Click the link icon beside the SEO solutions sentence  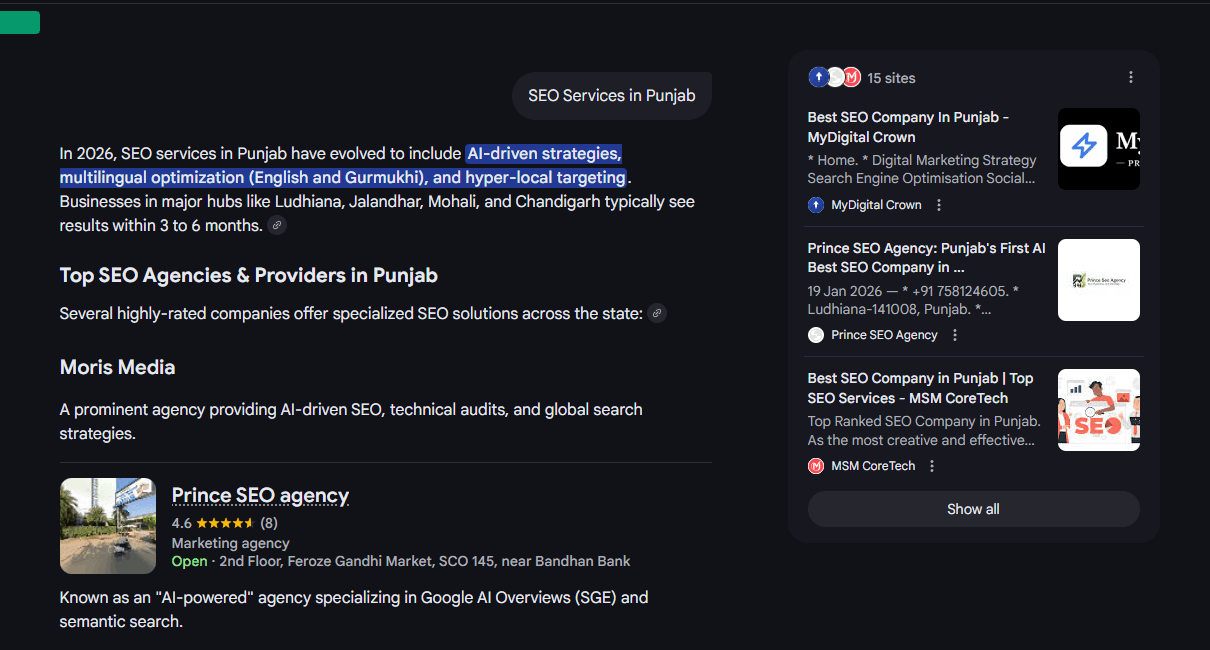(x=657, y=312)
